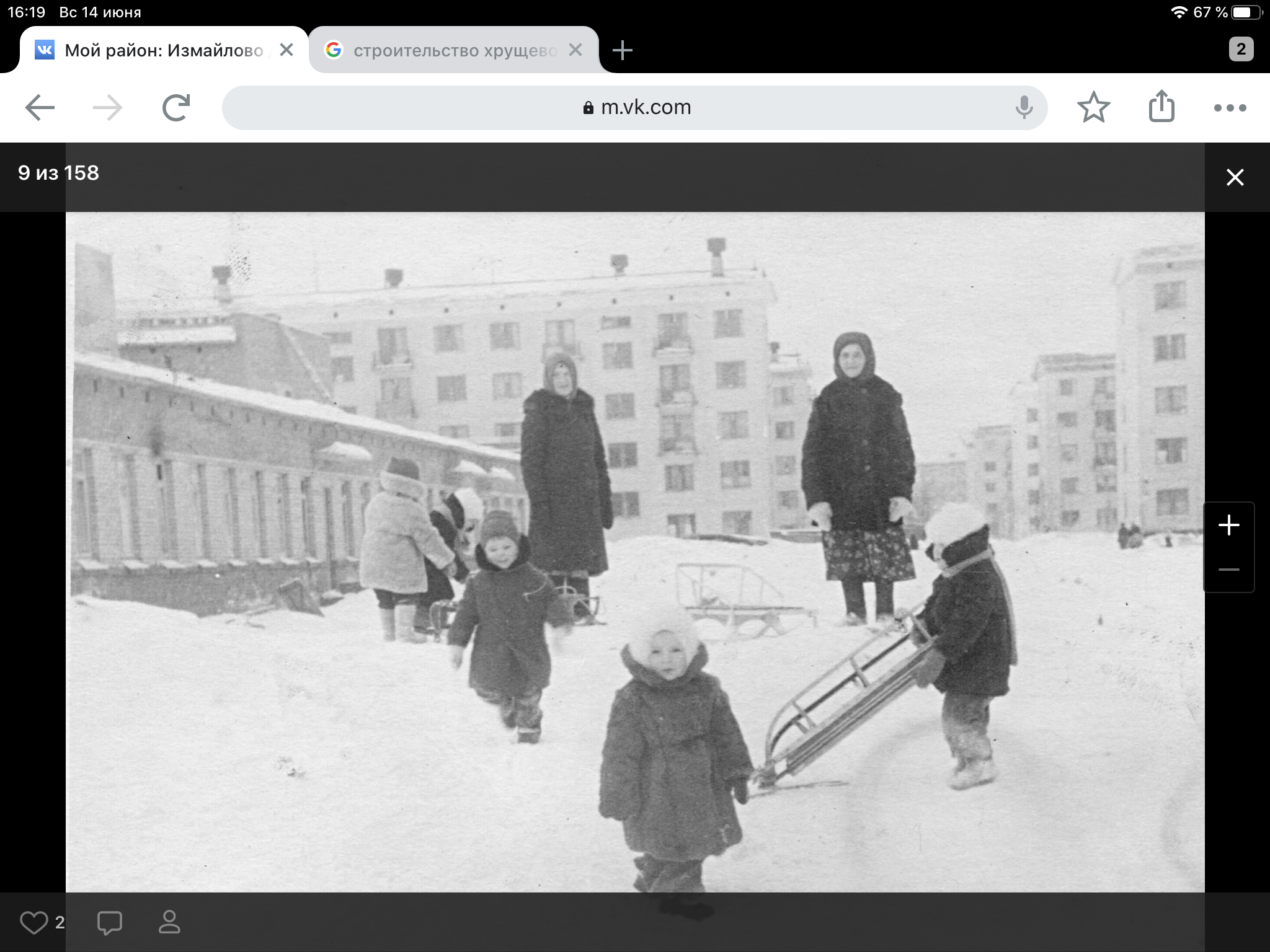The width and height of the screenshot is (1270, 952).
Task: Open the three-dots browser menu
Action: tap(1230, 108)
